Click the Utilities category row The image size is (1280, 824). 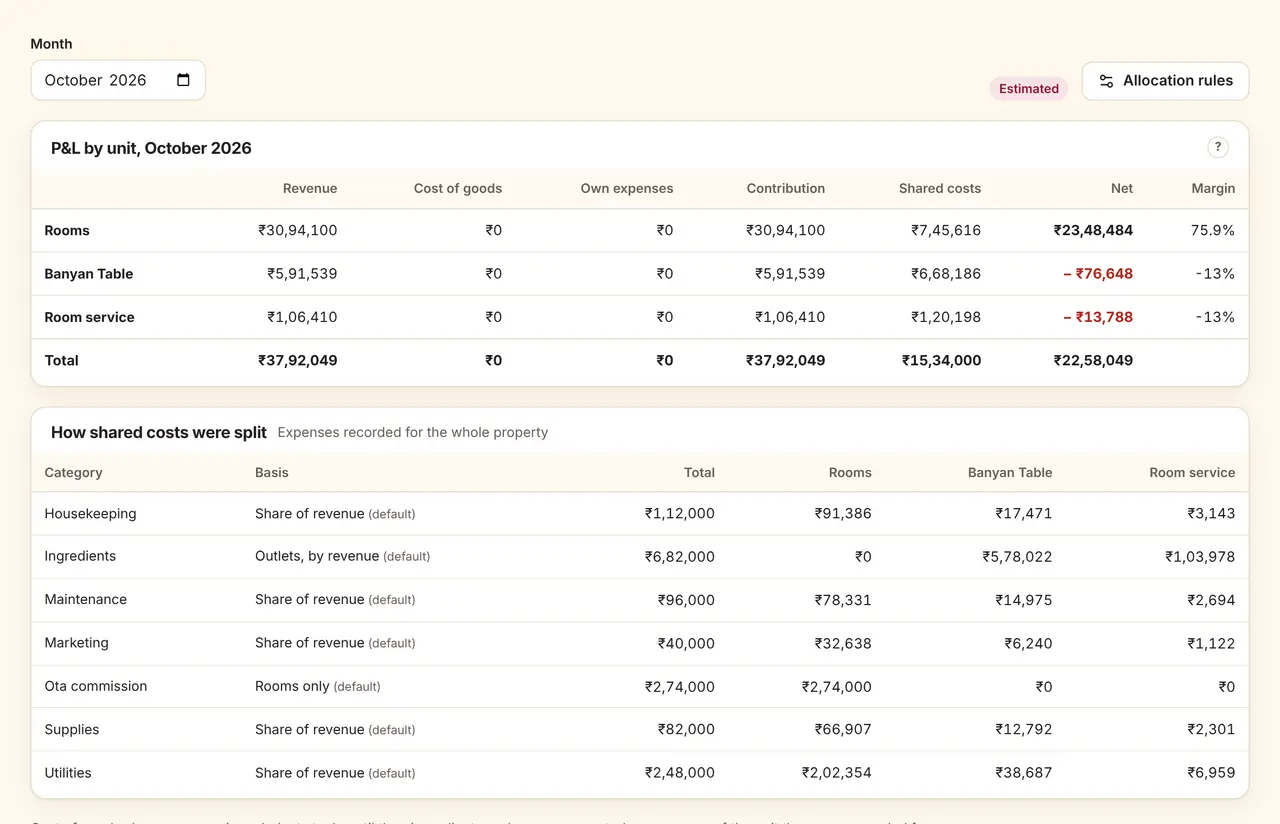pyautogui.click(x=640, y=773)
